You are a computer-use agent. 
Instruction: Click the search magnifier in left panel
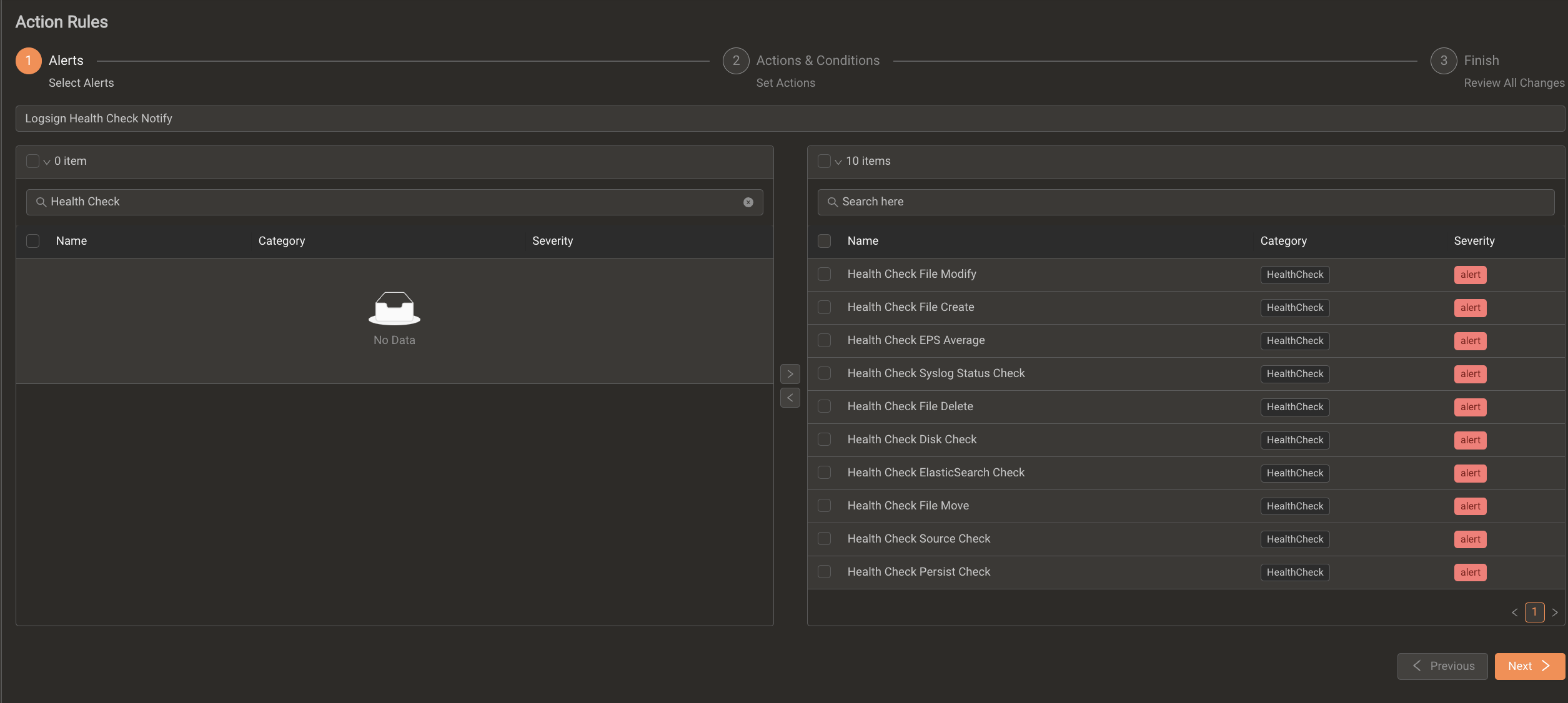click(41, 202)
